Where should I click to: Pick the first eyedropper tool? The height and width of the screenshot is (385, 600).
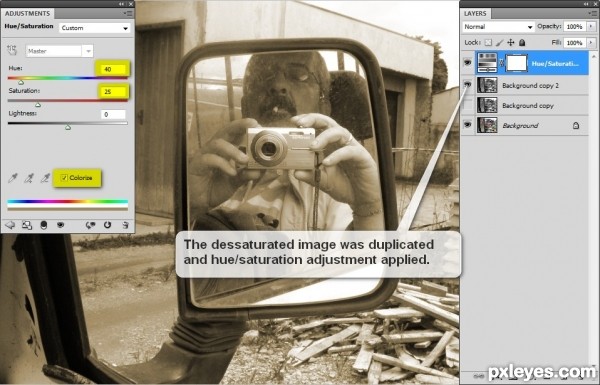click(13, 178)
